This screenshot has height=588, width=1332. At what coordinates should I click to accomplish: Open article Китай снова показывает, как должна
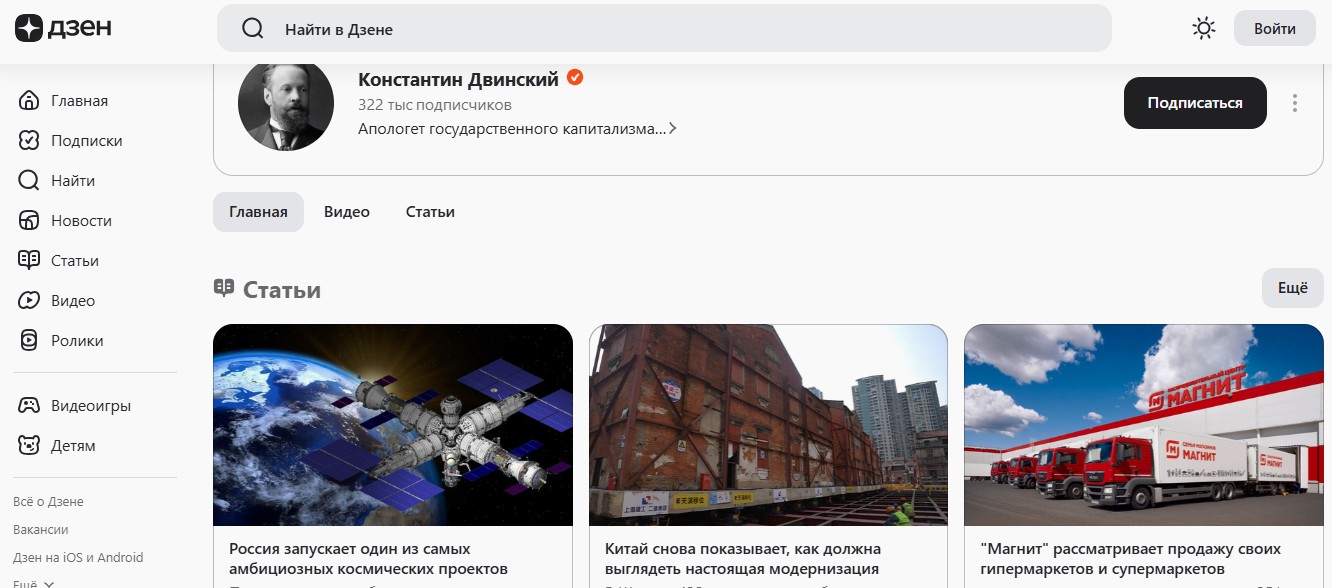[x=743, y=559]
